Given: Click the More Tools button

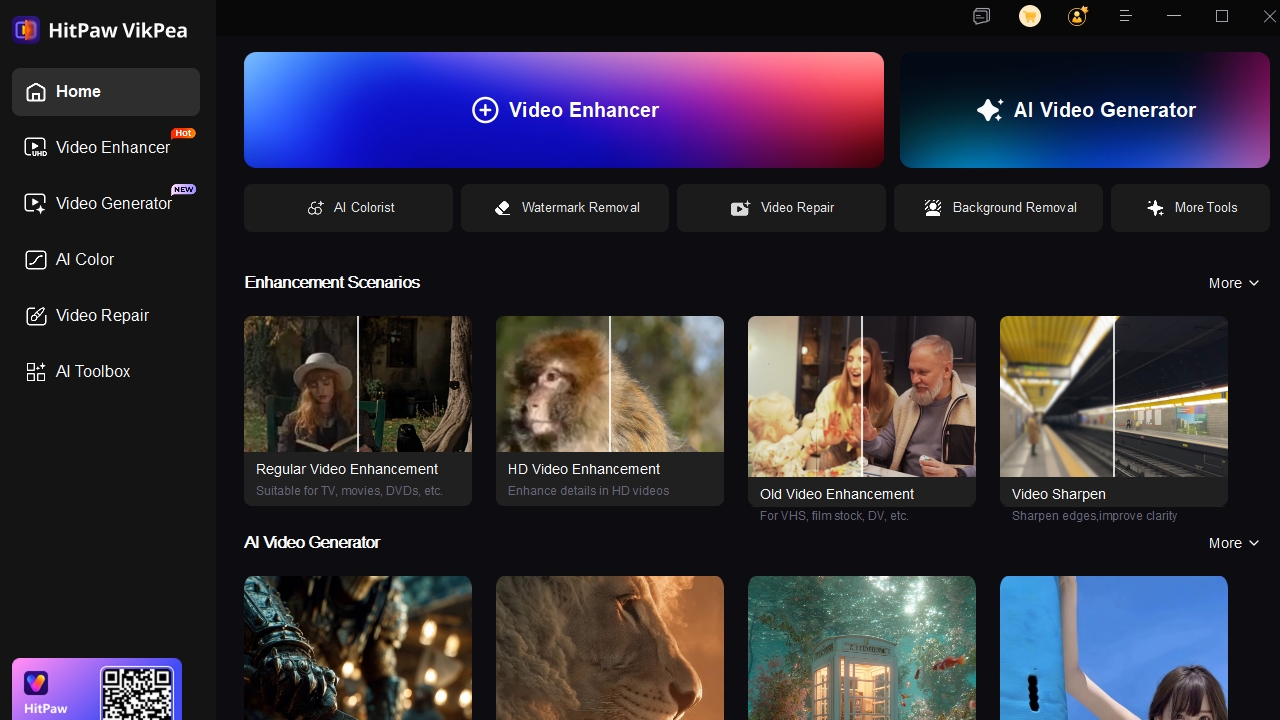Looking at the screenshot, I should 1190,208.
